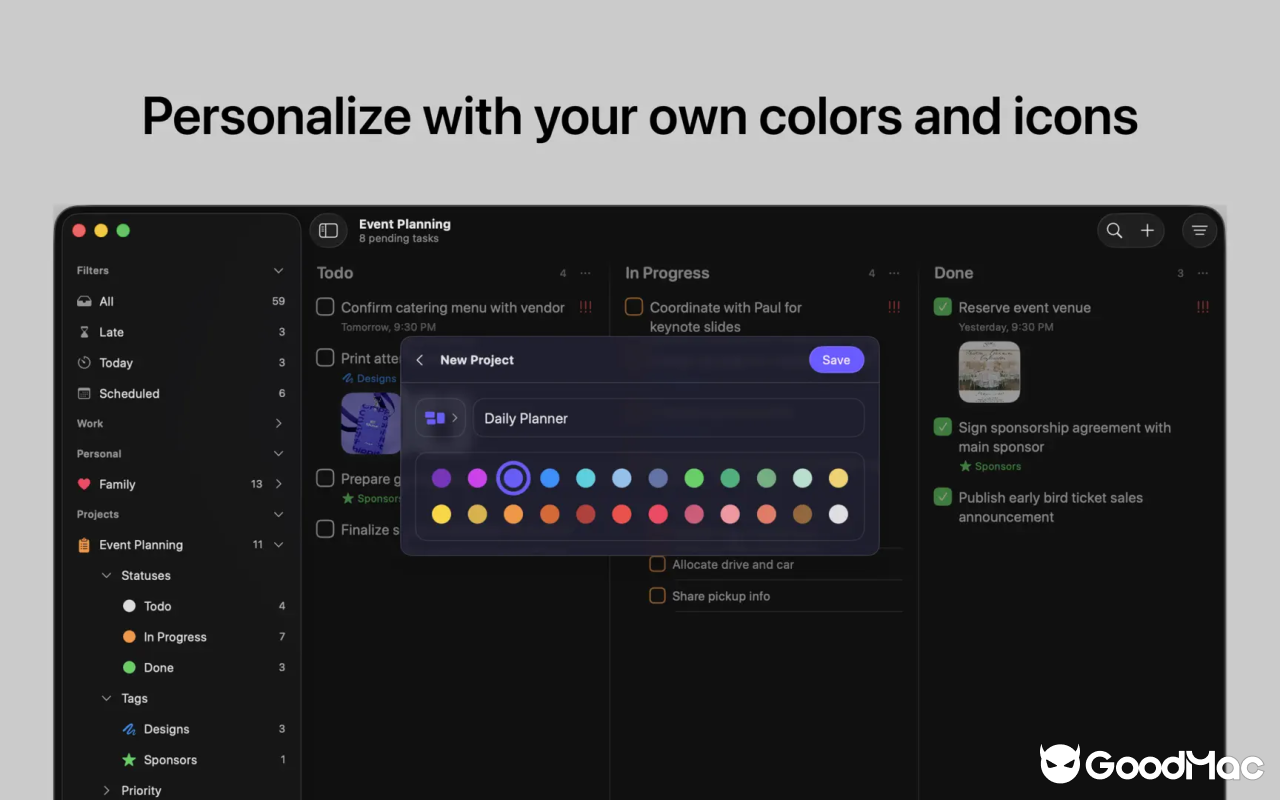Open In Progress column more options menu
Screen dimensions: 1280x800
(x=894, y=273)
